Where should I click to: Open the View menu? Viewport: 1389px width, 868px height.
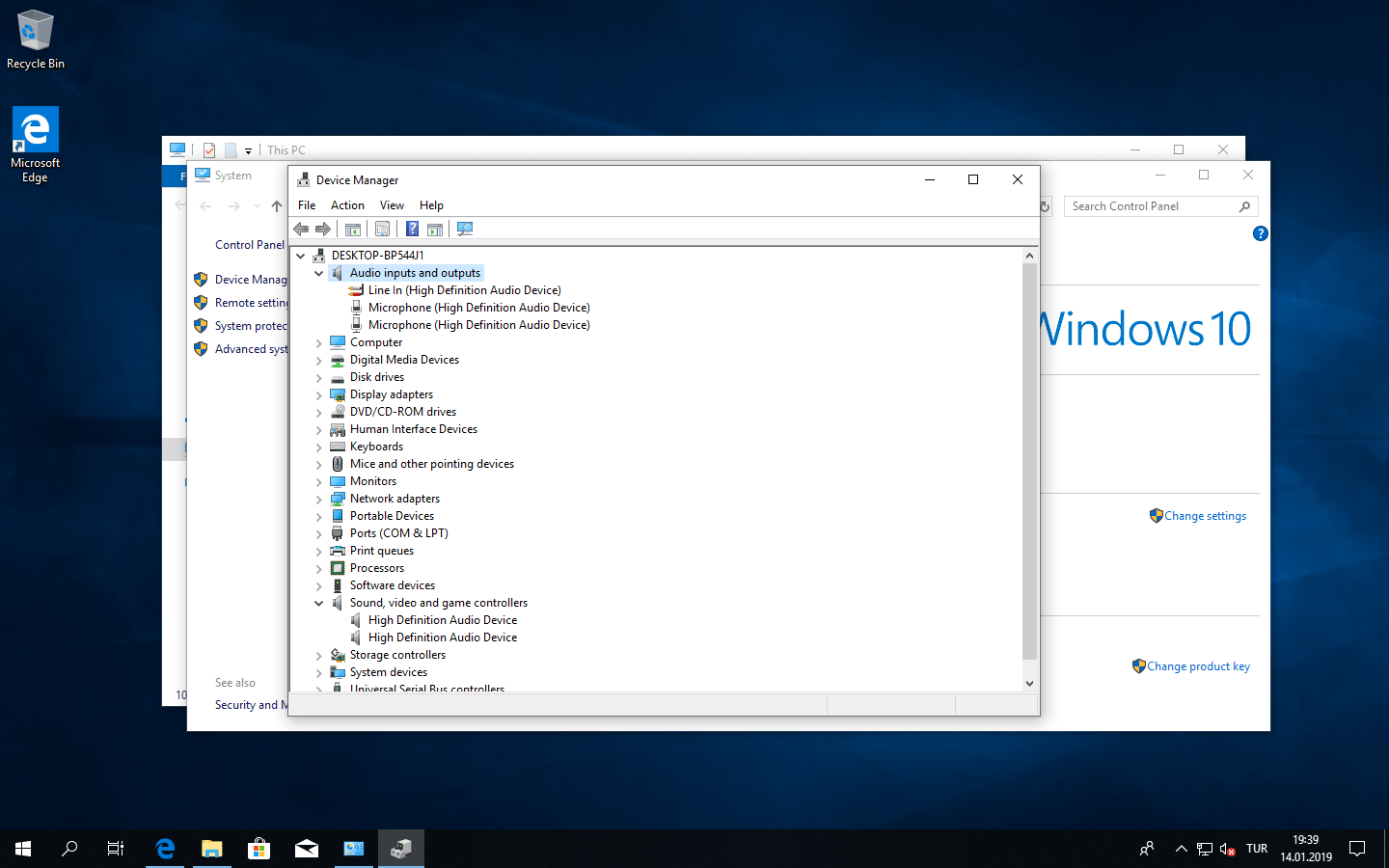click(392, 205)
